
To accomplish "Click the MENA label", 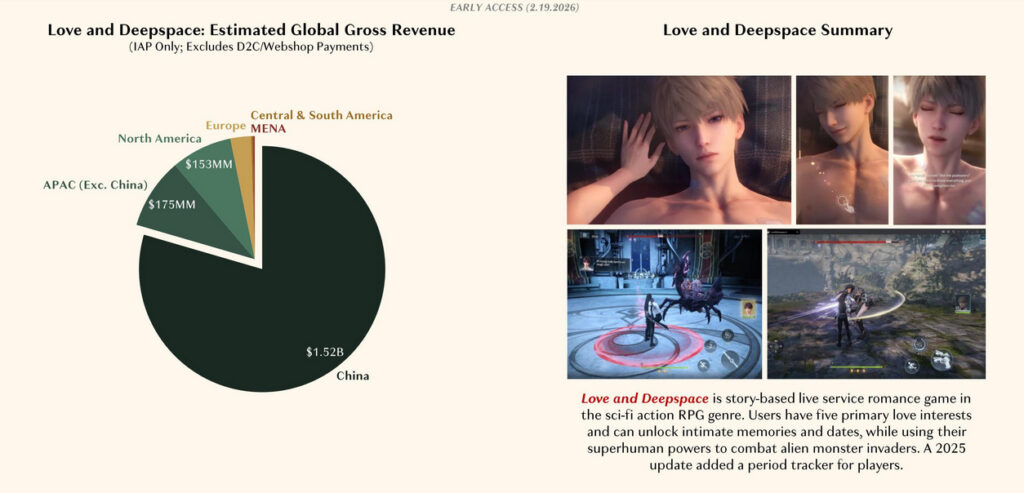I will tap(268, 128).
